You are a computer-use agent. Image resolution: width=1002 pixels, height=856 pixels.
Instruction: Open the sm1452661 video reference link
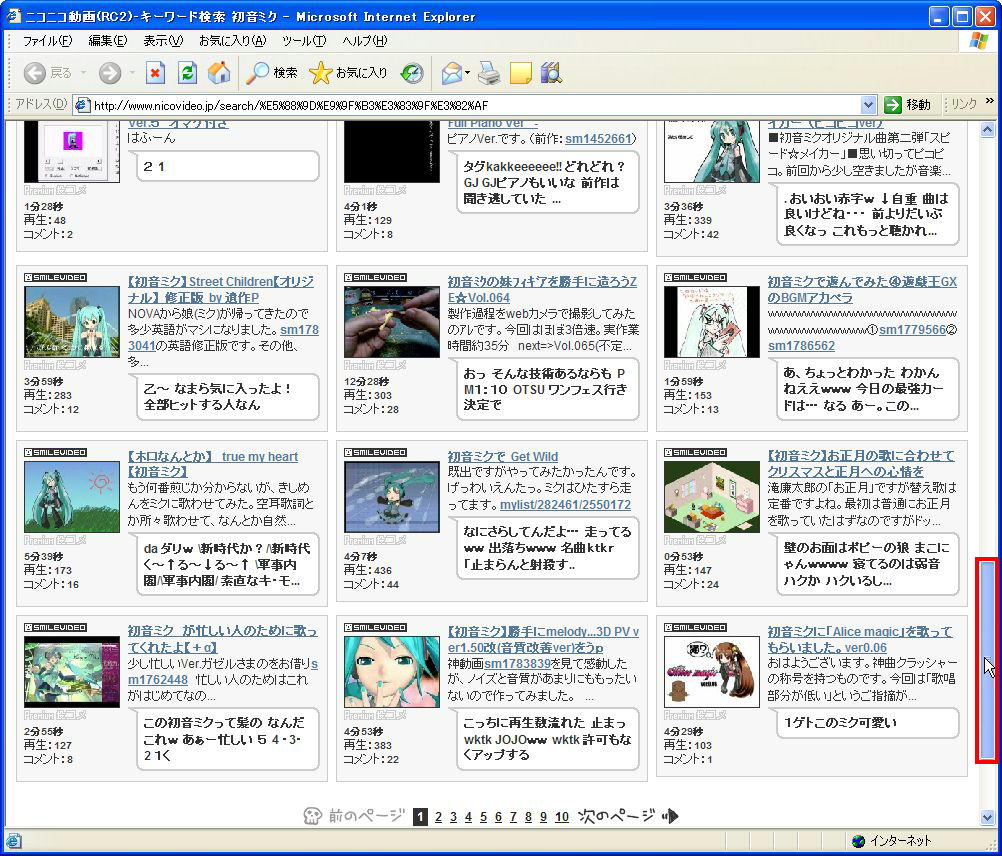click(x=598, y=139)
